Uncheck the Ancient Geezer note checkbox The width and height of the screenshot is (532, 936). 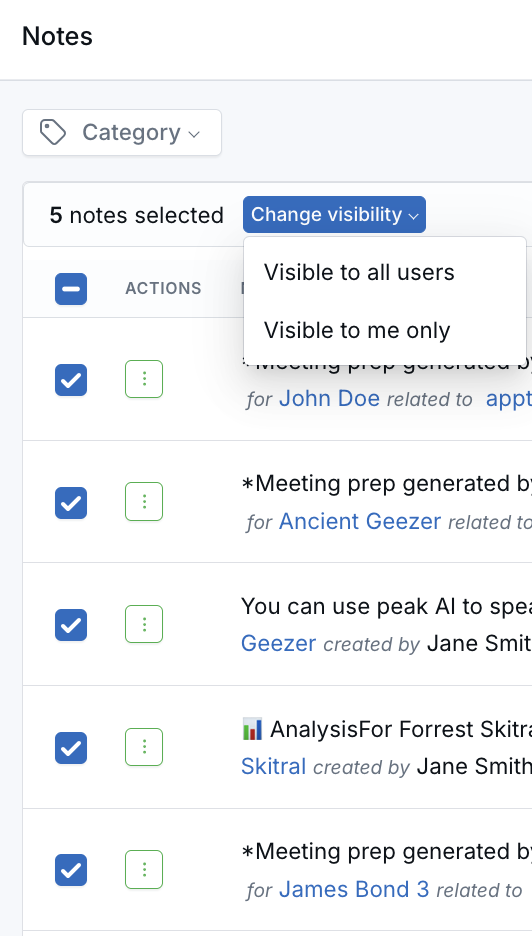coord(71,503)
